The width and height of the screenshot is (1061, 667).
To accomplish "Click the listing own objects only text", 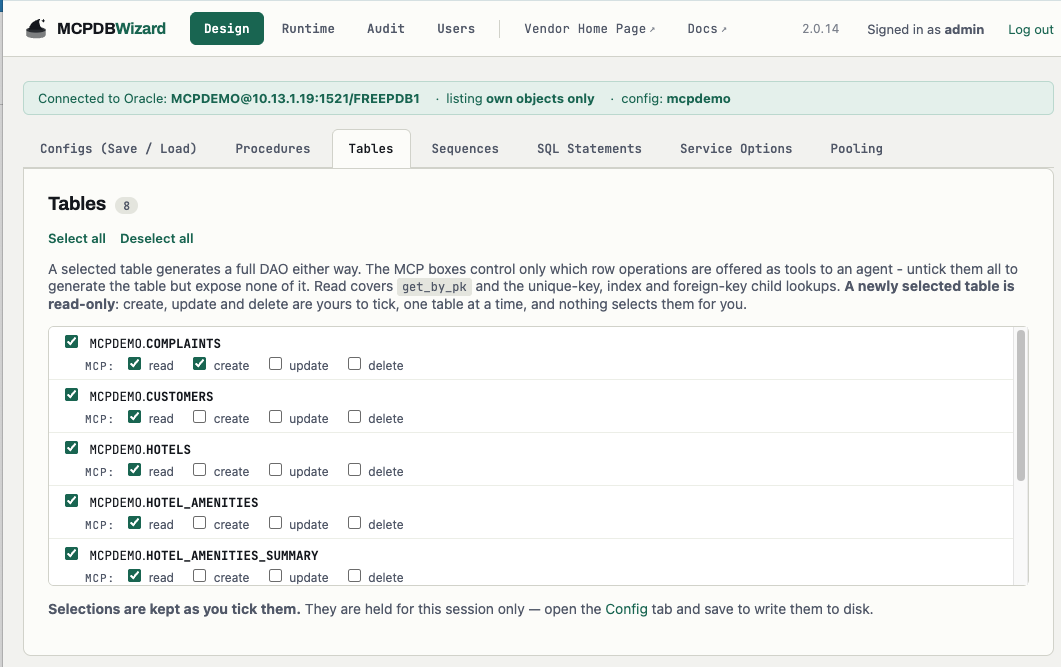I will (x=520, y=98).
